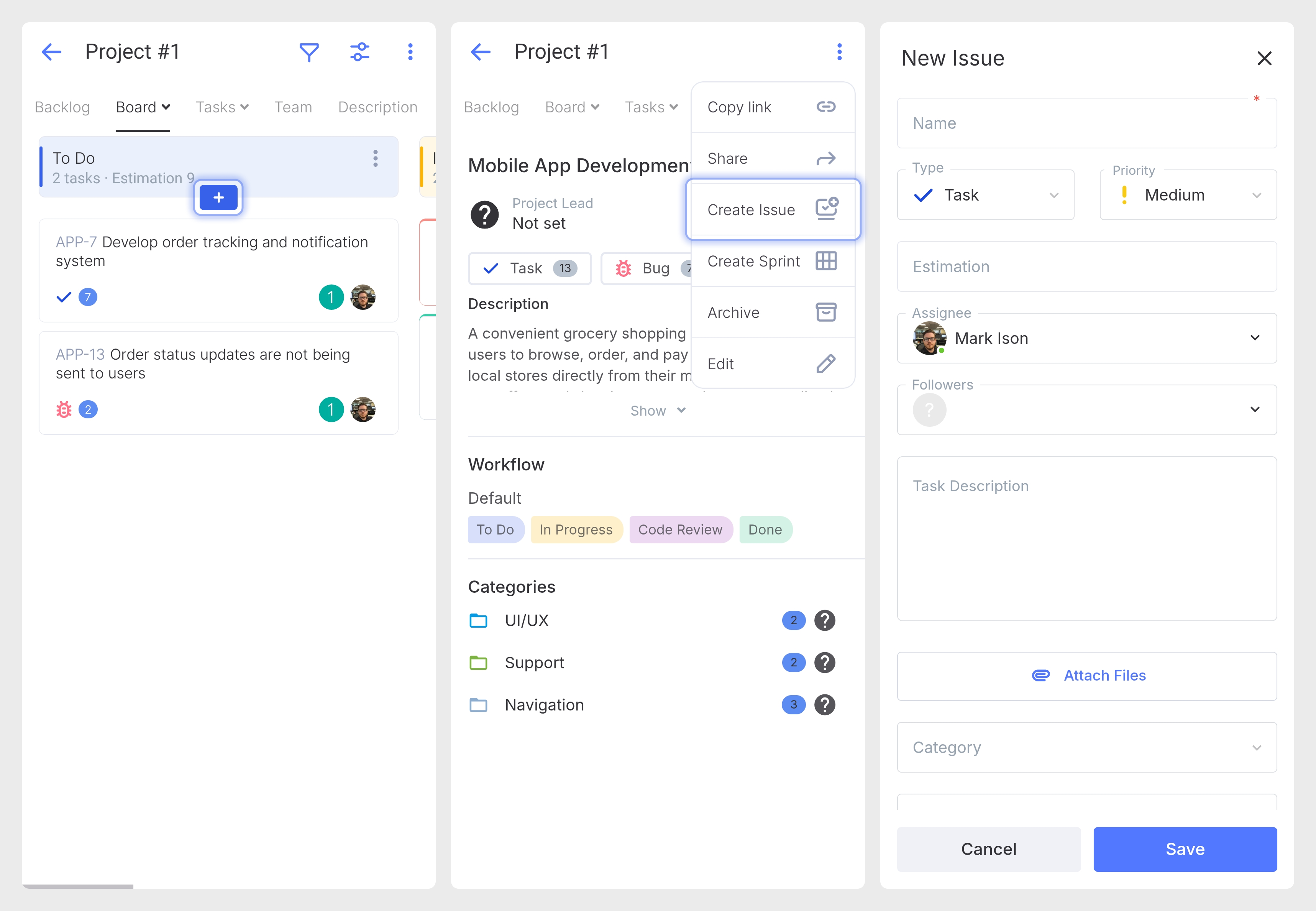This screenshot has width=1316, height=911.
Task: Click the Copy link chain icon
Action: click(x=825, y=107)
